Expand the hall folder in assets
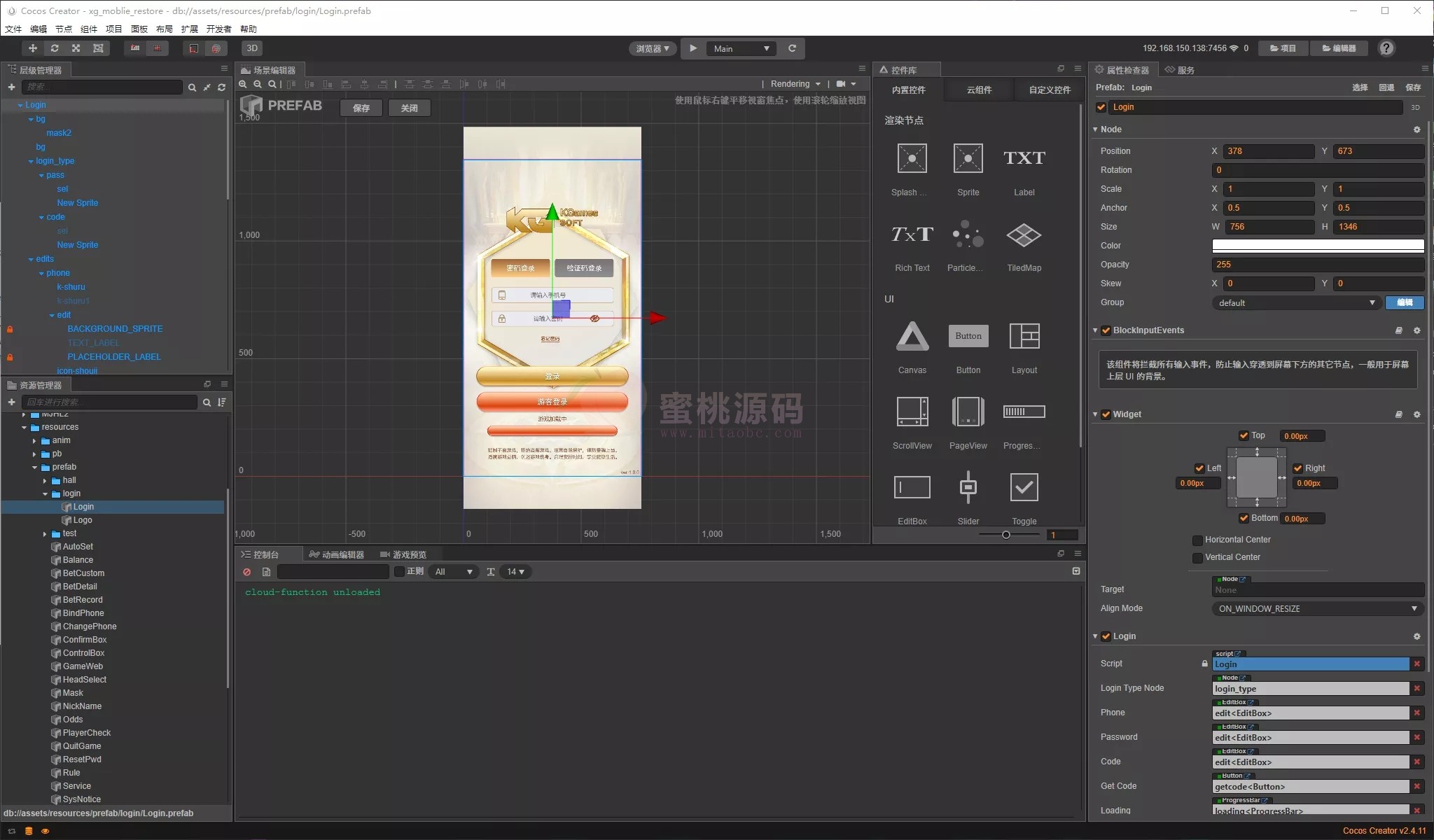This screenshot has width=1434, height=840. tap(45, 481)
